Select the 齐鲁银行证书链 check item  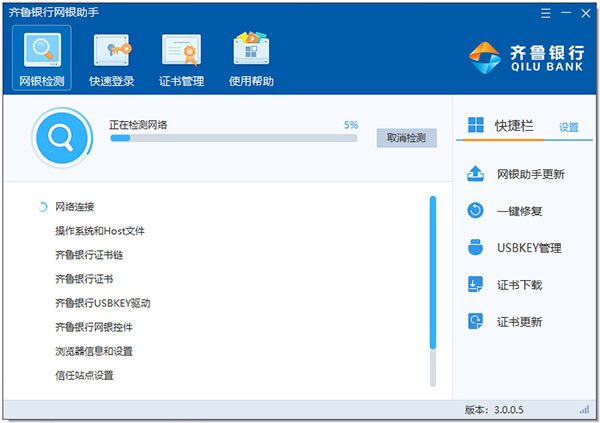89,255
